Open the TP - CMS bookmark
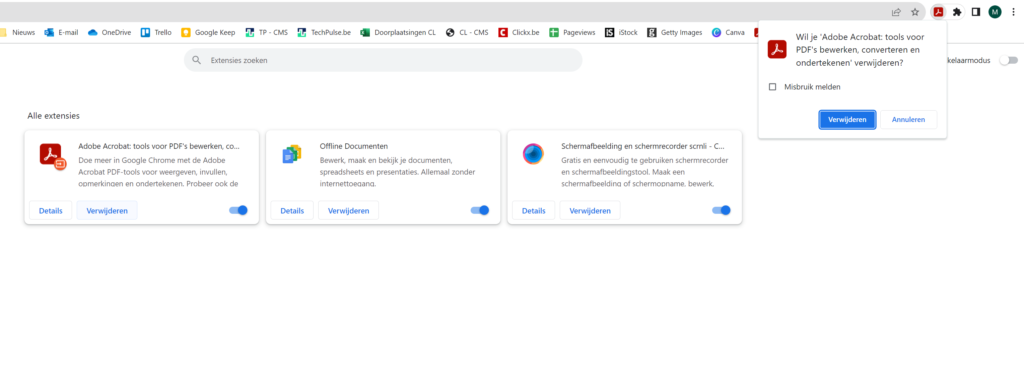1024x376 pixels. pos(266,32)
